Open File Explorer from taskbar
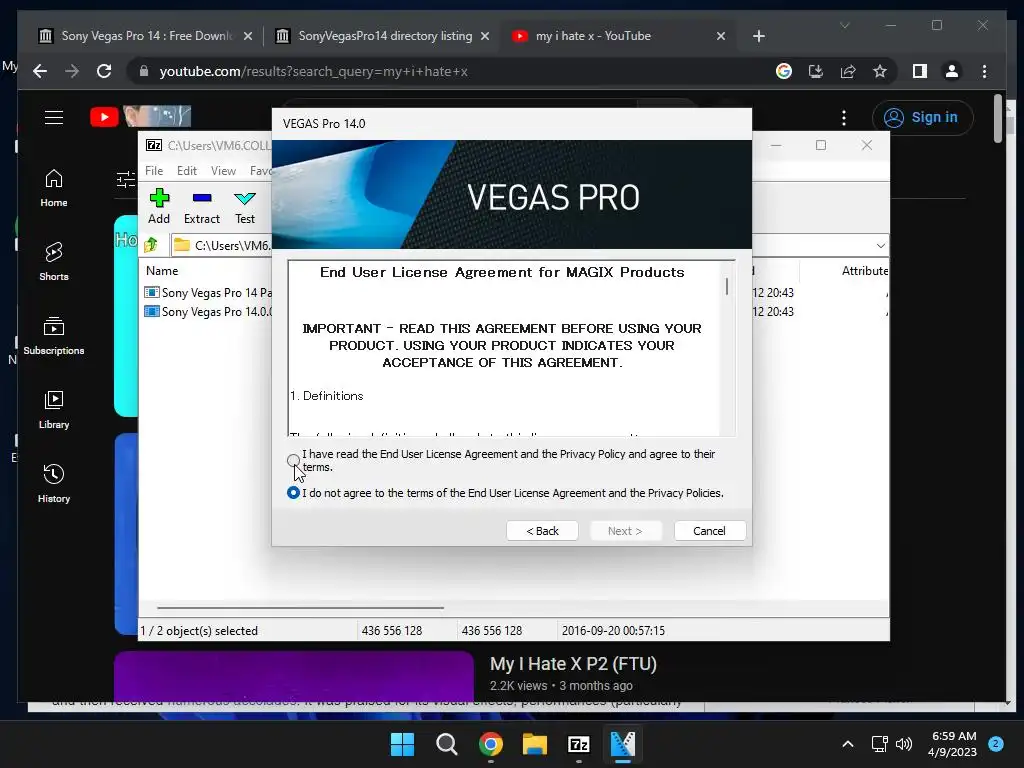Viewport: 1024px width, 768px height. click(x=535, y=744)
